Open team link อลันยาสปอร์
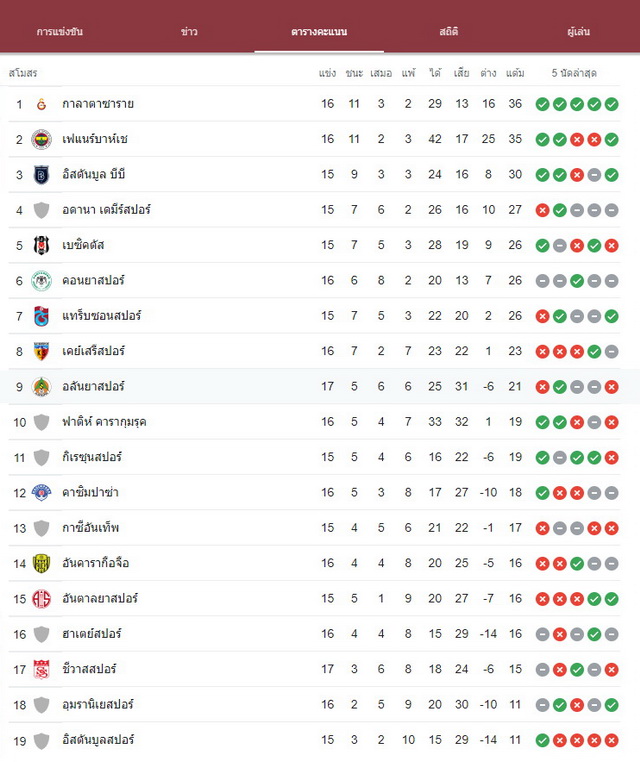 click(93, 386)
